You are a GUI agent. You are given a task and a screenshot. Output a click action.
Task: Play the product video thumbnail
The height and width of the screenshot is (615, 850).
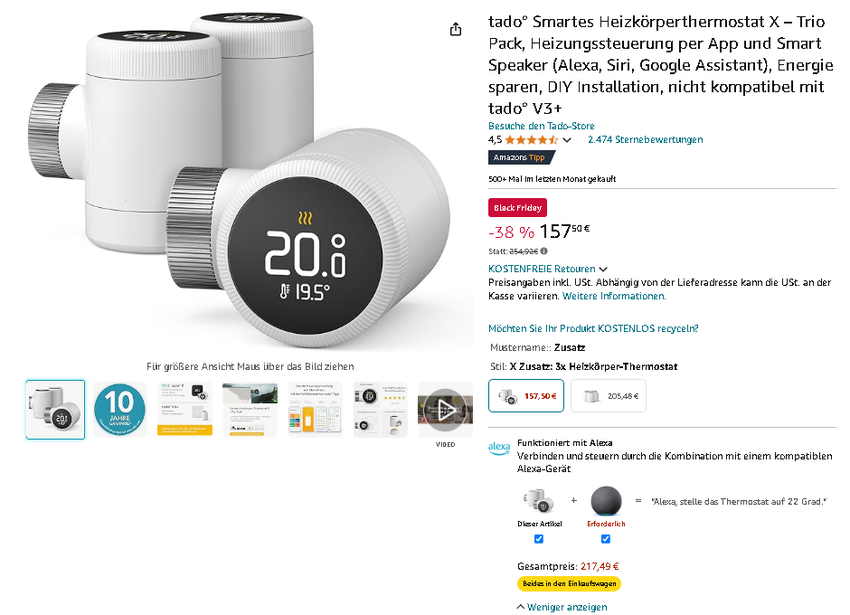tap(445, 410)
